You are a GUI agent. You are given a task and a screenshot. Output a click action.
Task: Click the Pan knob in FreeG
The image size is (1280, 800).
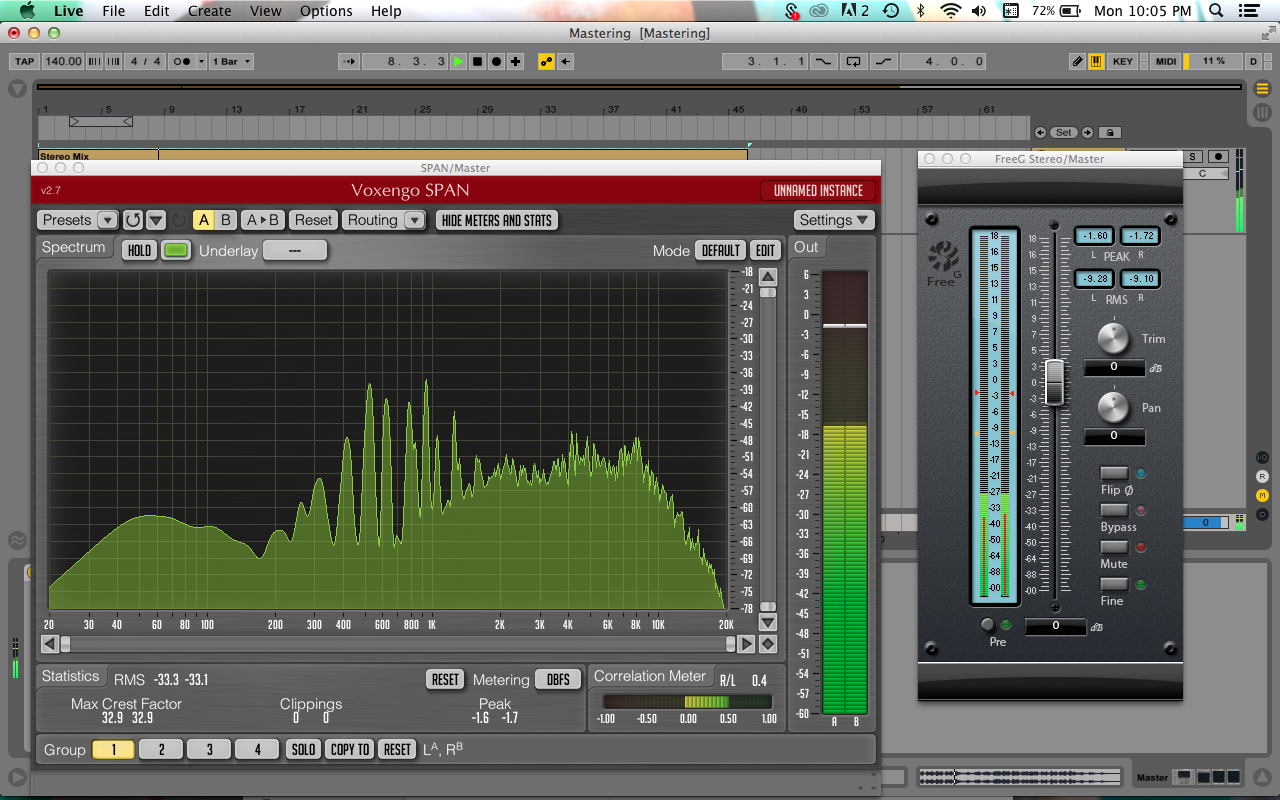1113,407
